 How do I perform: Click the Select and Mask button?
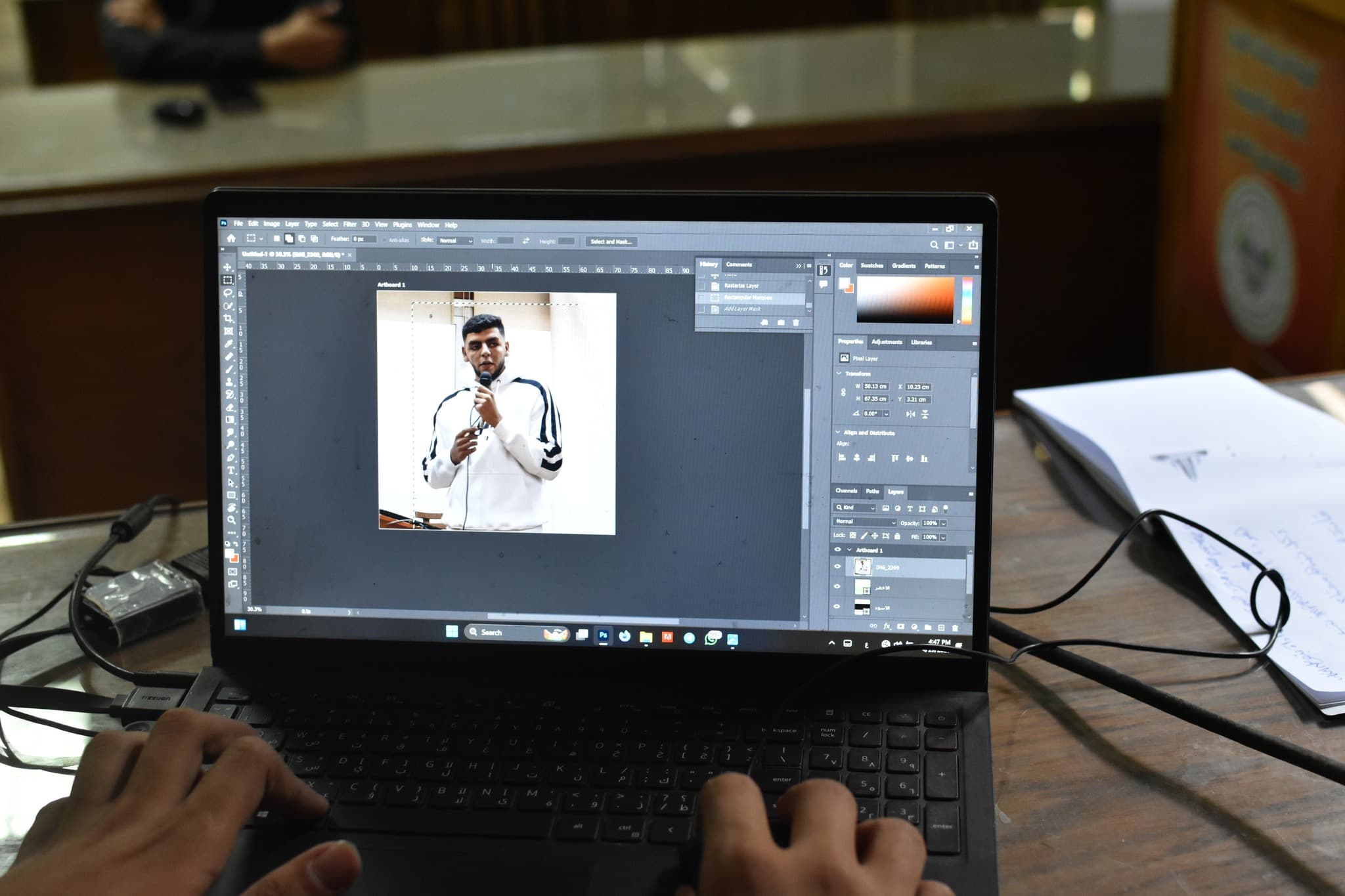610,242
